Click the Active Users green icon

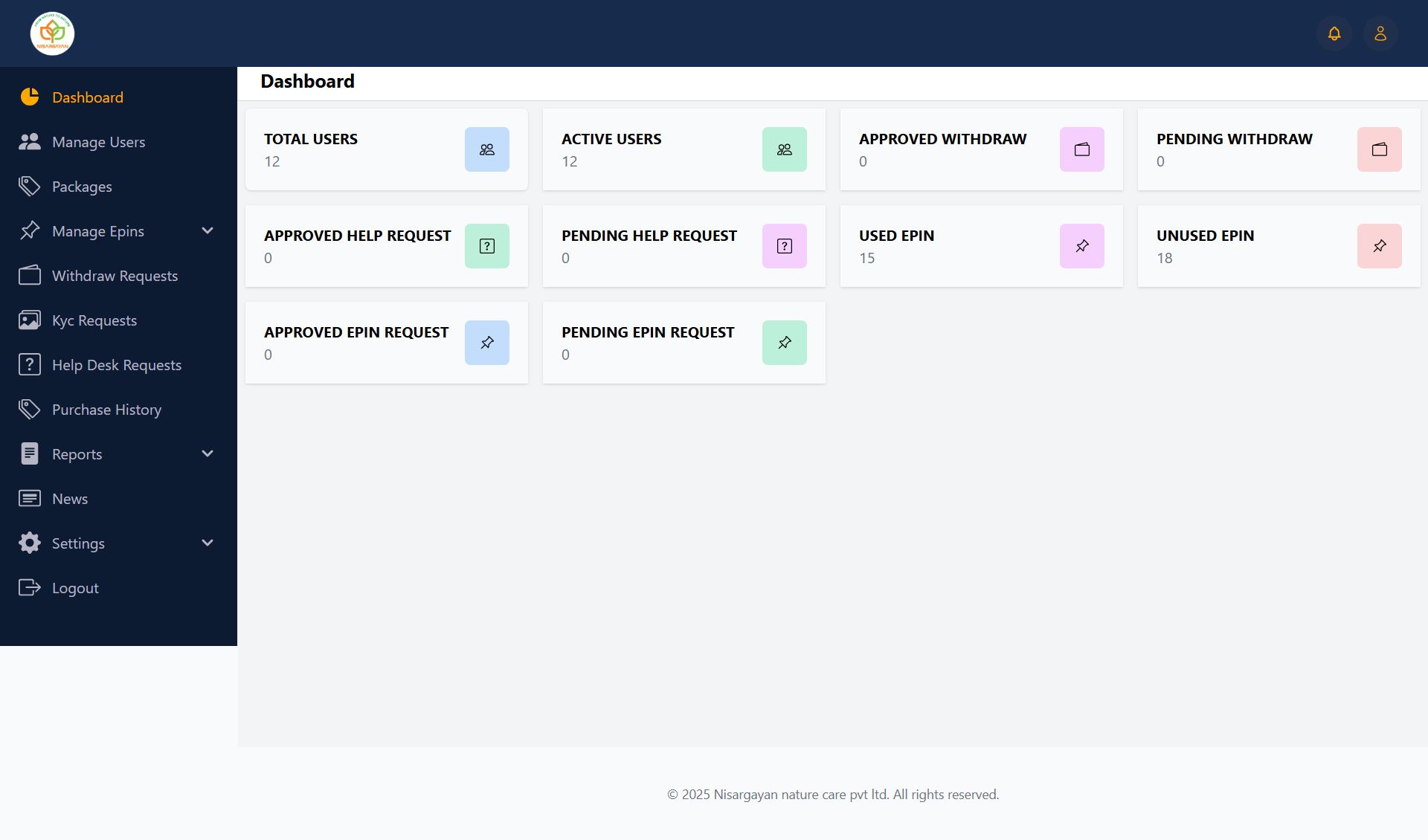point(785,149)
